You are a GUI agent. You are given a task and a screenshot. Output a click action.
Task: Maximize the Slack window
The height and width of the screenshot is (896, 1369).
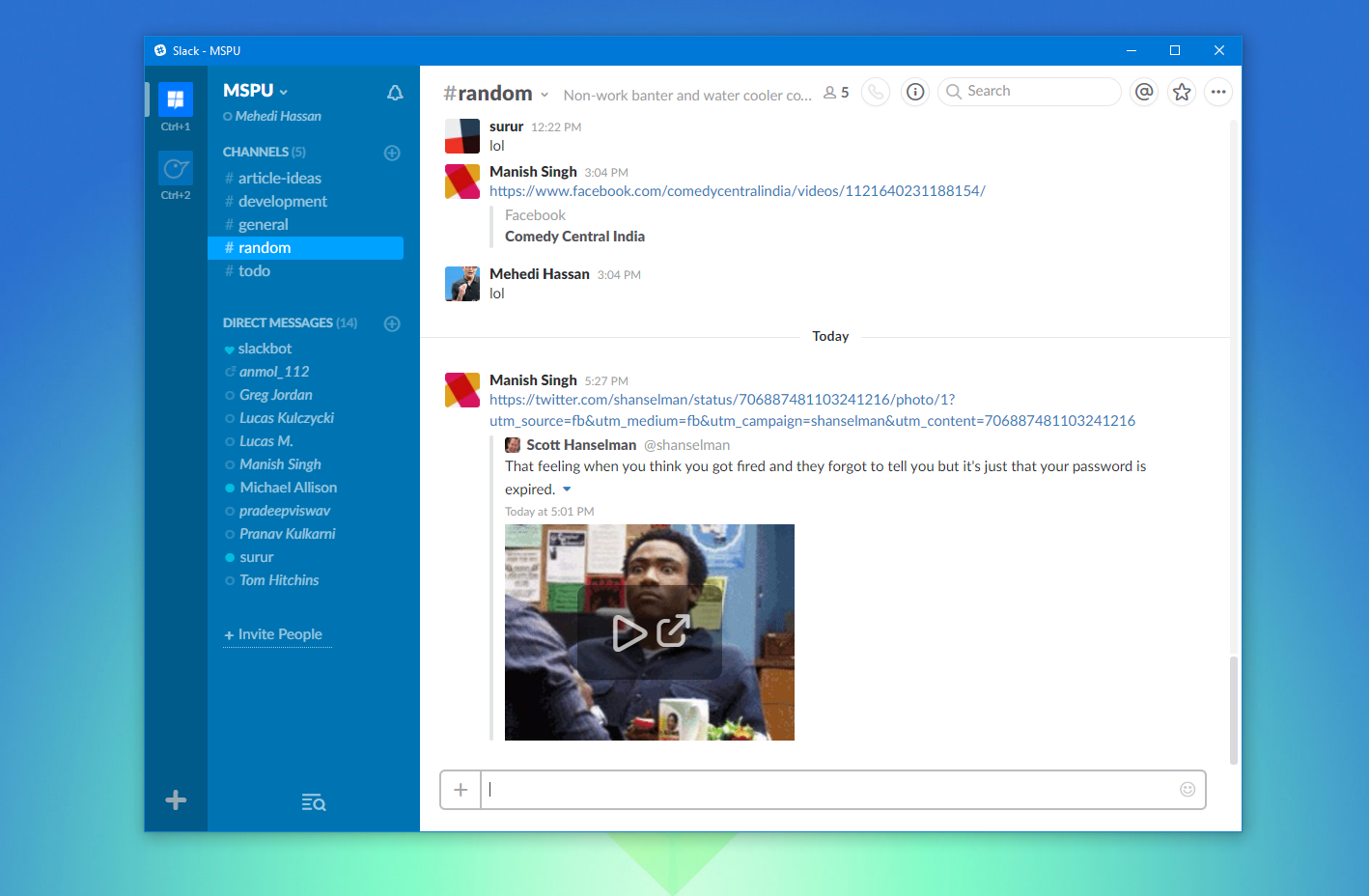(x=1175, y=51)
